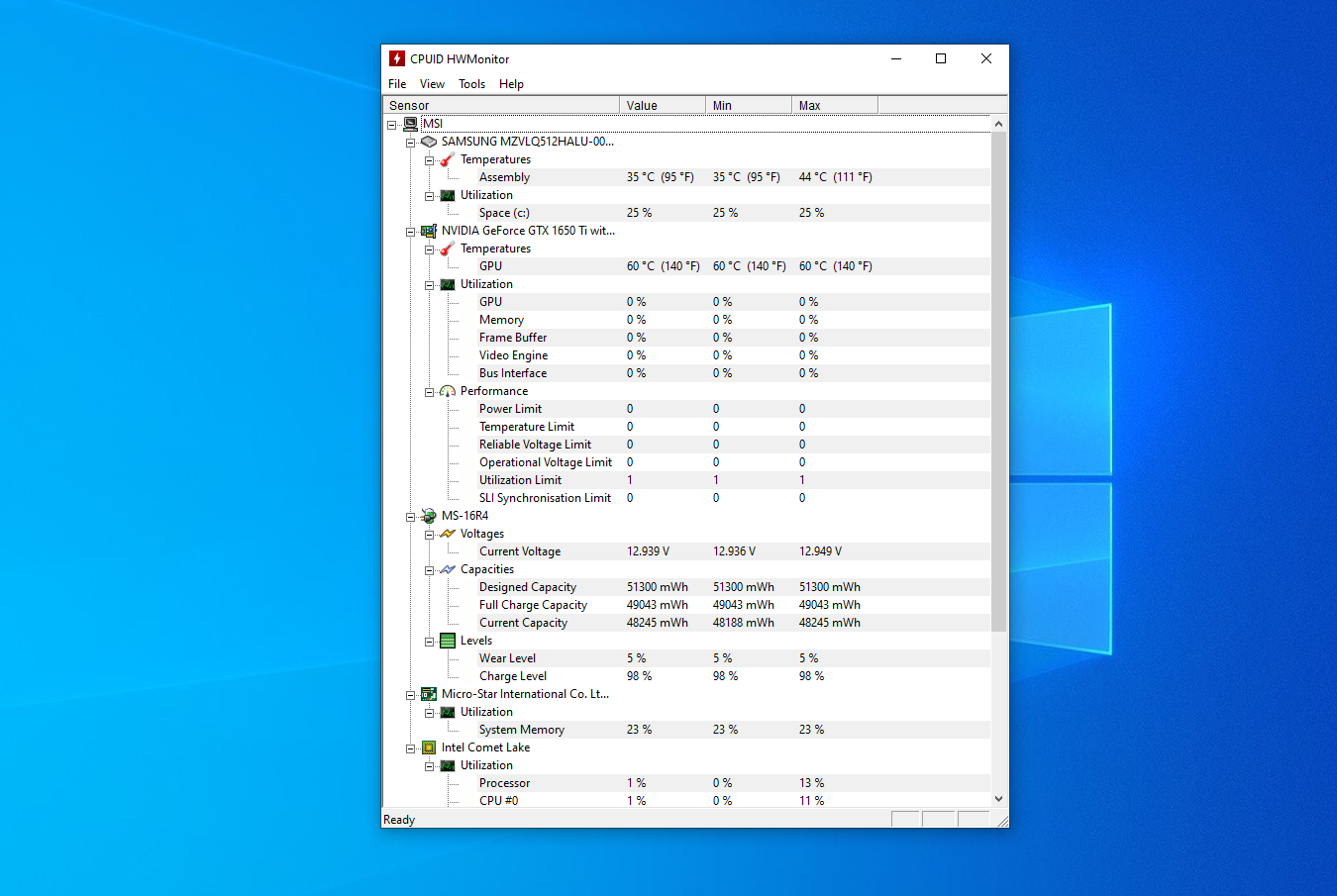Click the MSI computer icon at tree root
Image resolution: width=1337 pixels, height=896 pixels.
pos(410,124)
